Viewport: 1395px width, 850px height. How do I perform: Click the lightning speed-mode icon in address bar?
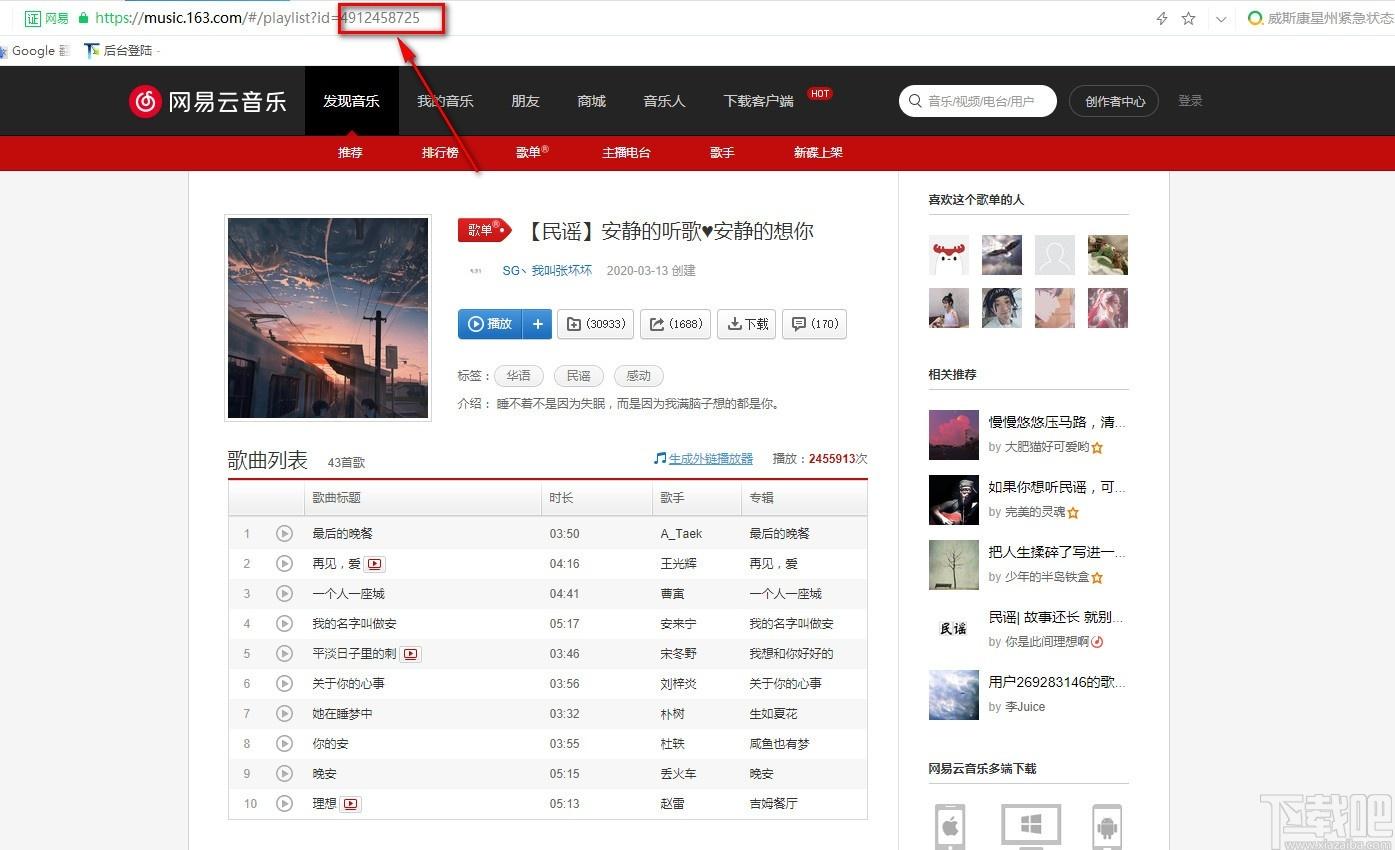point(1161,18)
